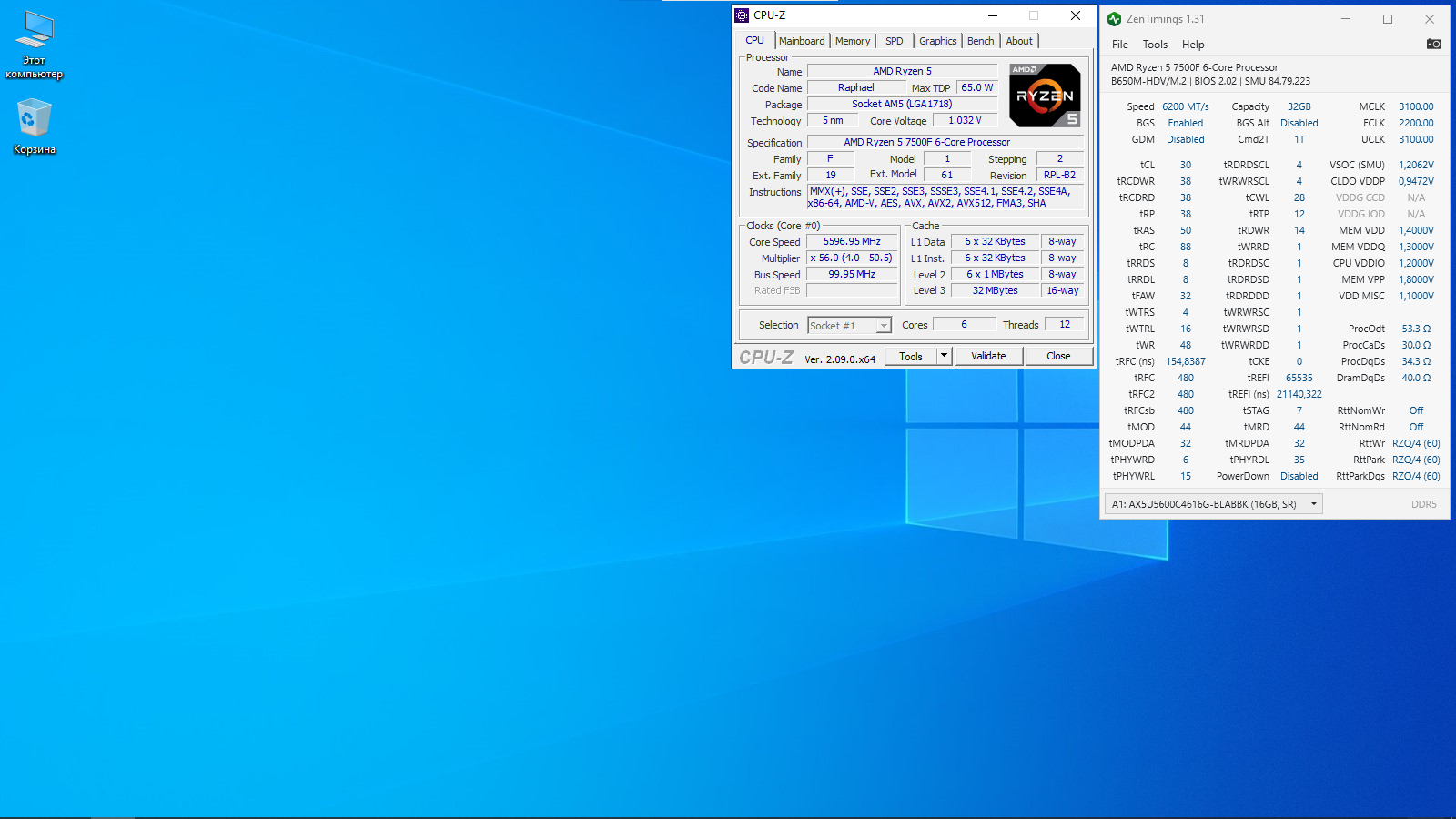Click the Threads count value 12
This screenshot has width=1456, height=819.
pyautogui.click(x=1065, y=325)
